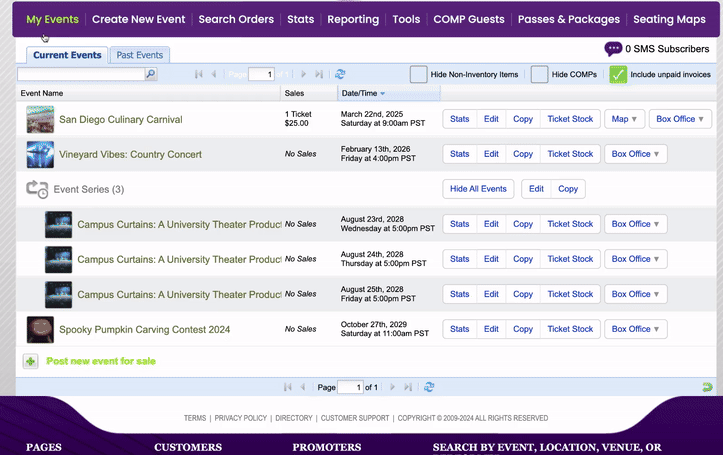Expand Box Office menu for Spooky Pumpkin Carving
This screenshot has width=723, height=455.
click(x=635, y=329)
